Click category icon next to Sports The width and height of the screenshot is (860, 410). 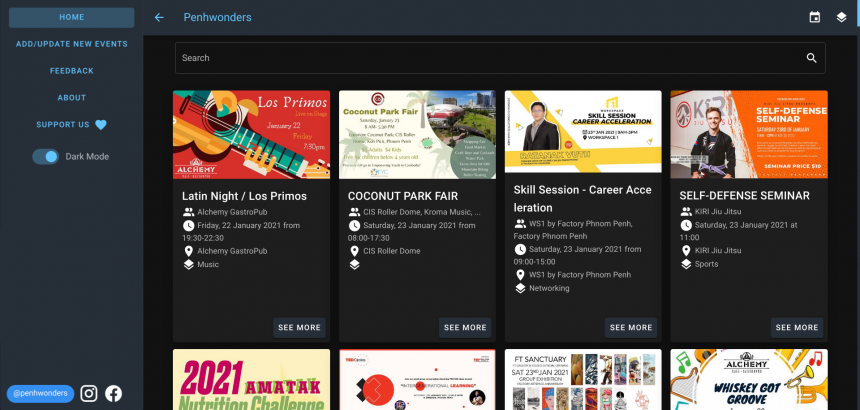click(686, 264)
